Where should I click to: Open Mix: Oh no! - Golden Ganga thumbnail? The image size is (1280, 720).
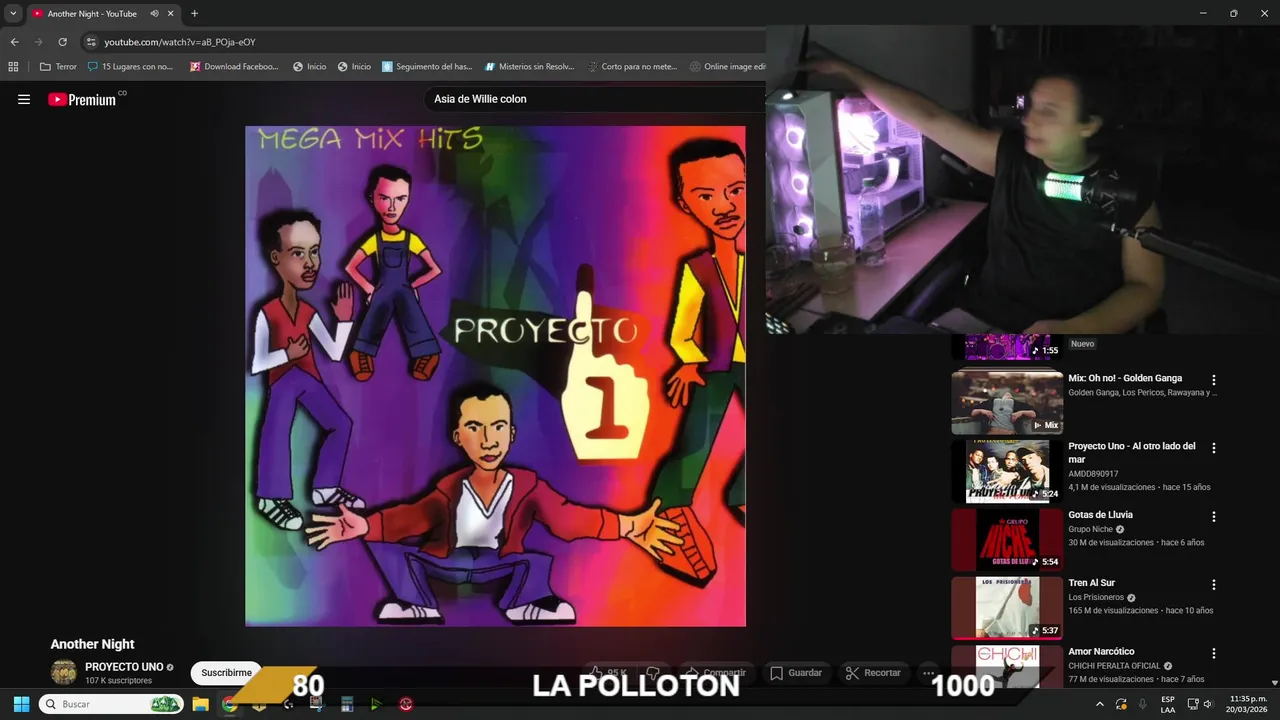tap(1007, 403)
